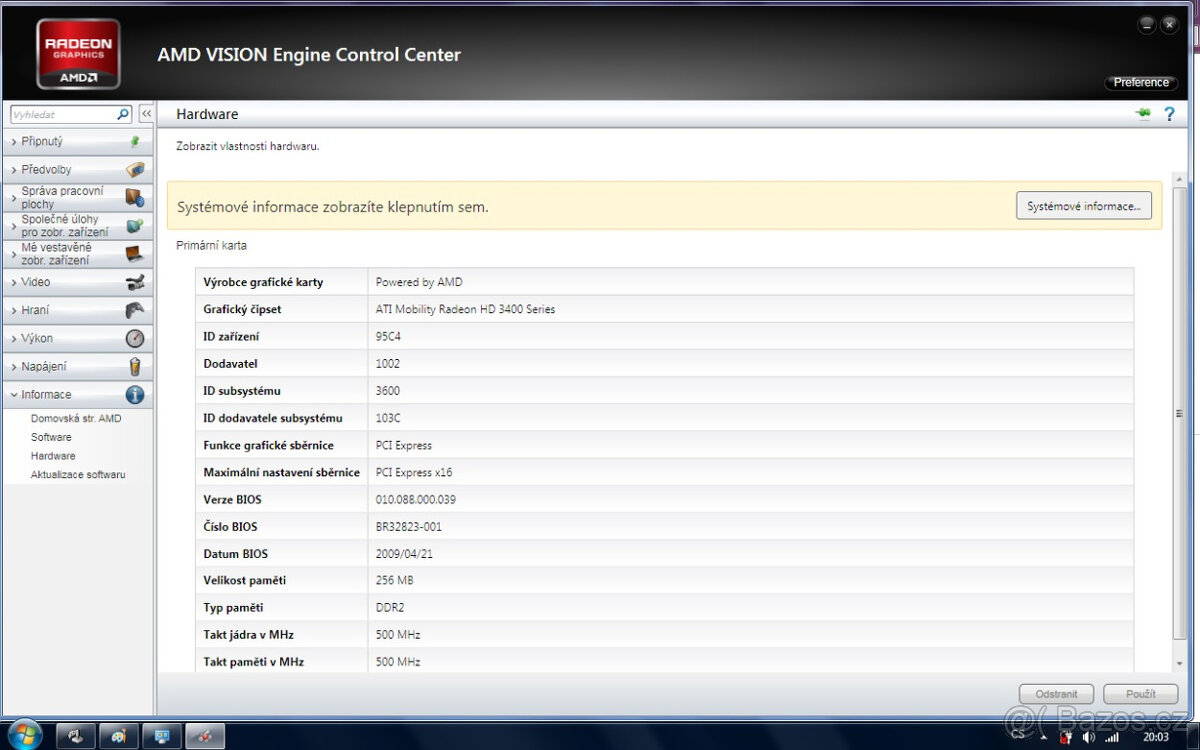Open help via the question mark icon

(x=1169, y=114)
